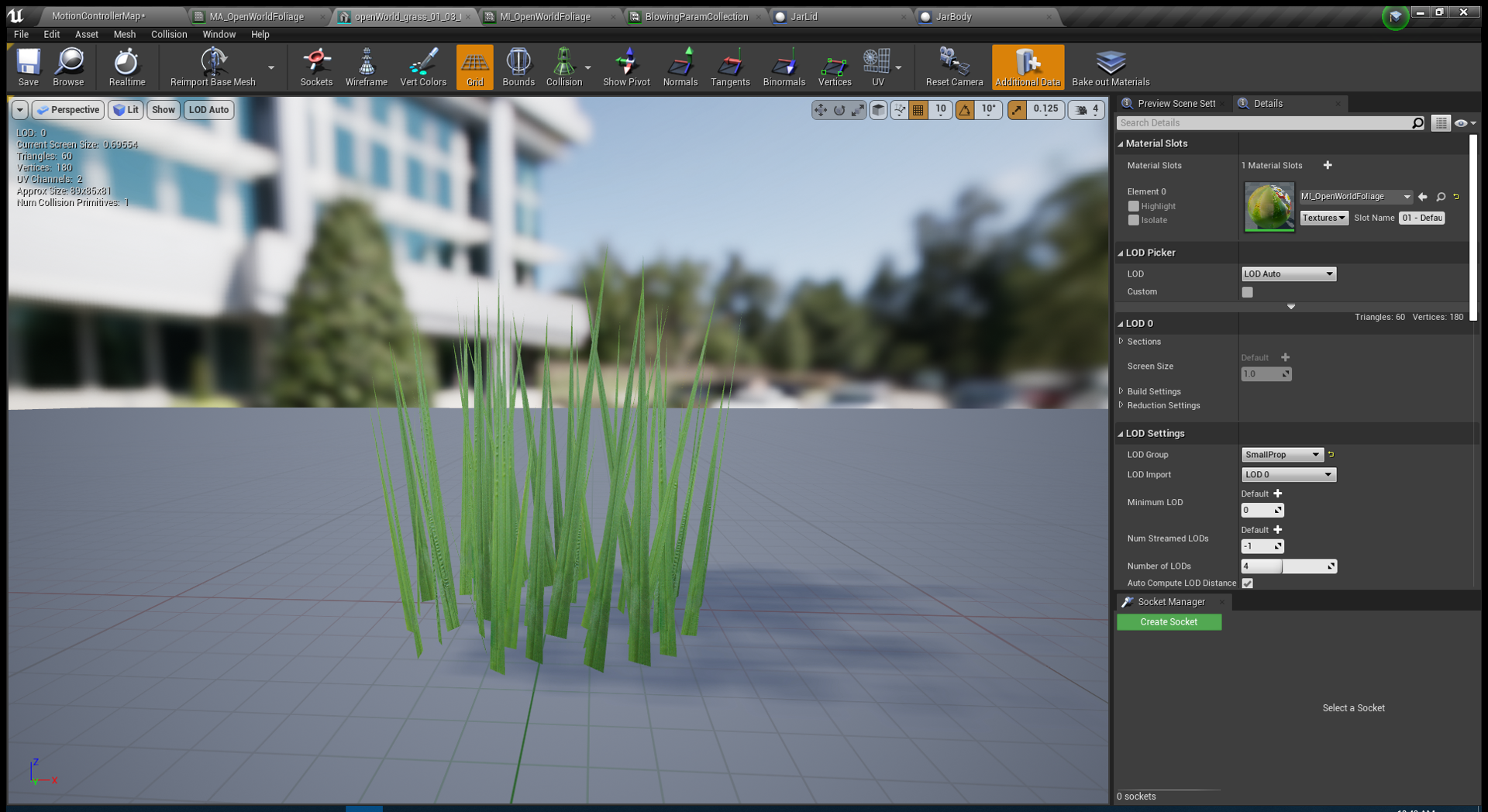Toggle Realtime viewport rendering
Viewport: 1488px width, 812px height.
coord(126,67)
